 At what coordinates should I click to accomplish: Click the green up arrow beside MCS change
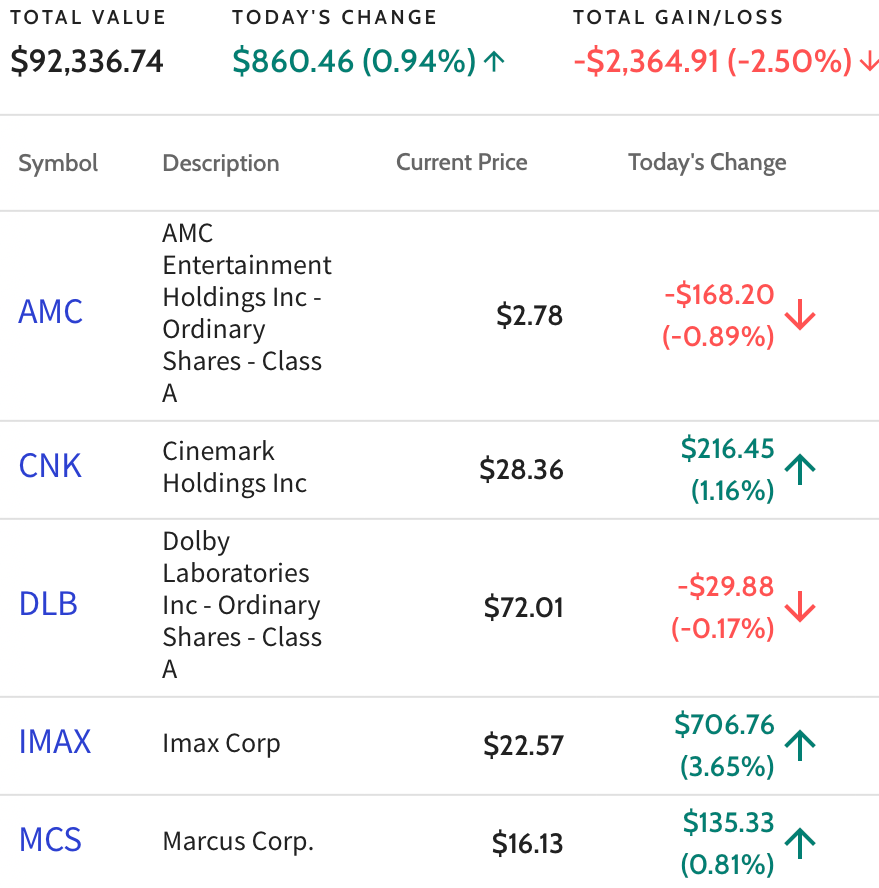[800, 843]
